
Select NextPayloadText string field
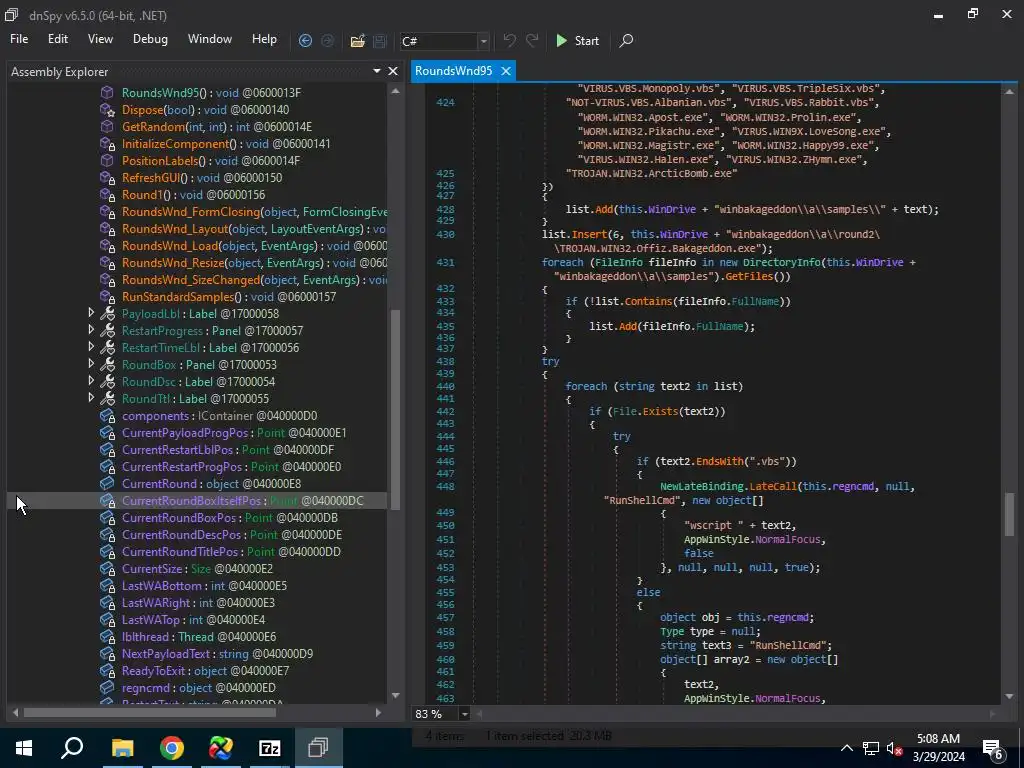(217, 653)
